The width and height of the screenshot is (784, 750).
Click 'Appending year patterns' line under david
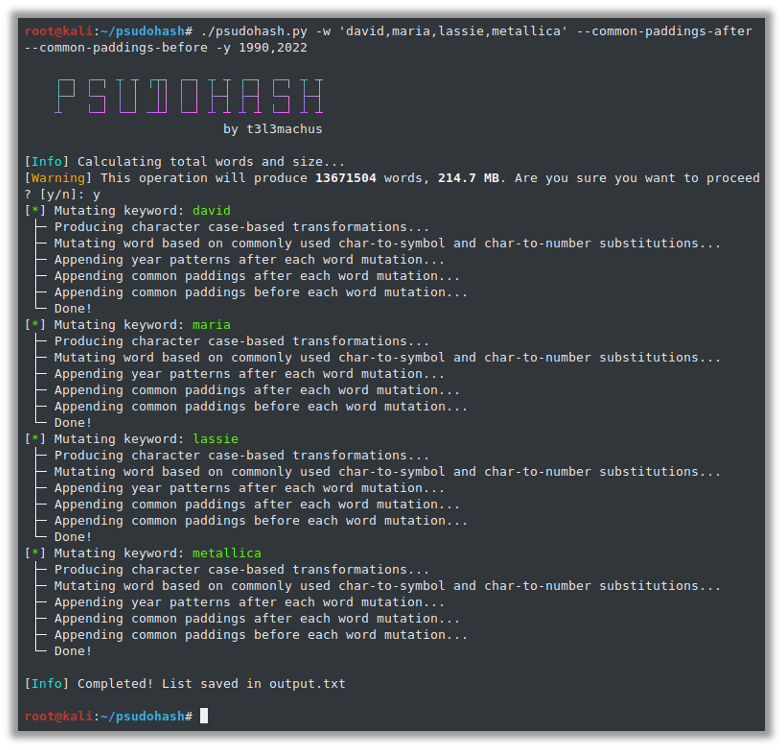coord(250,260)
